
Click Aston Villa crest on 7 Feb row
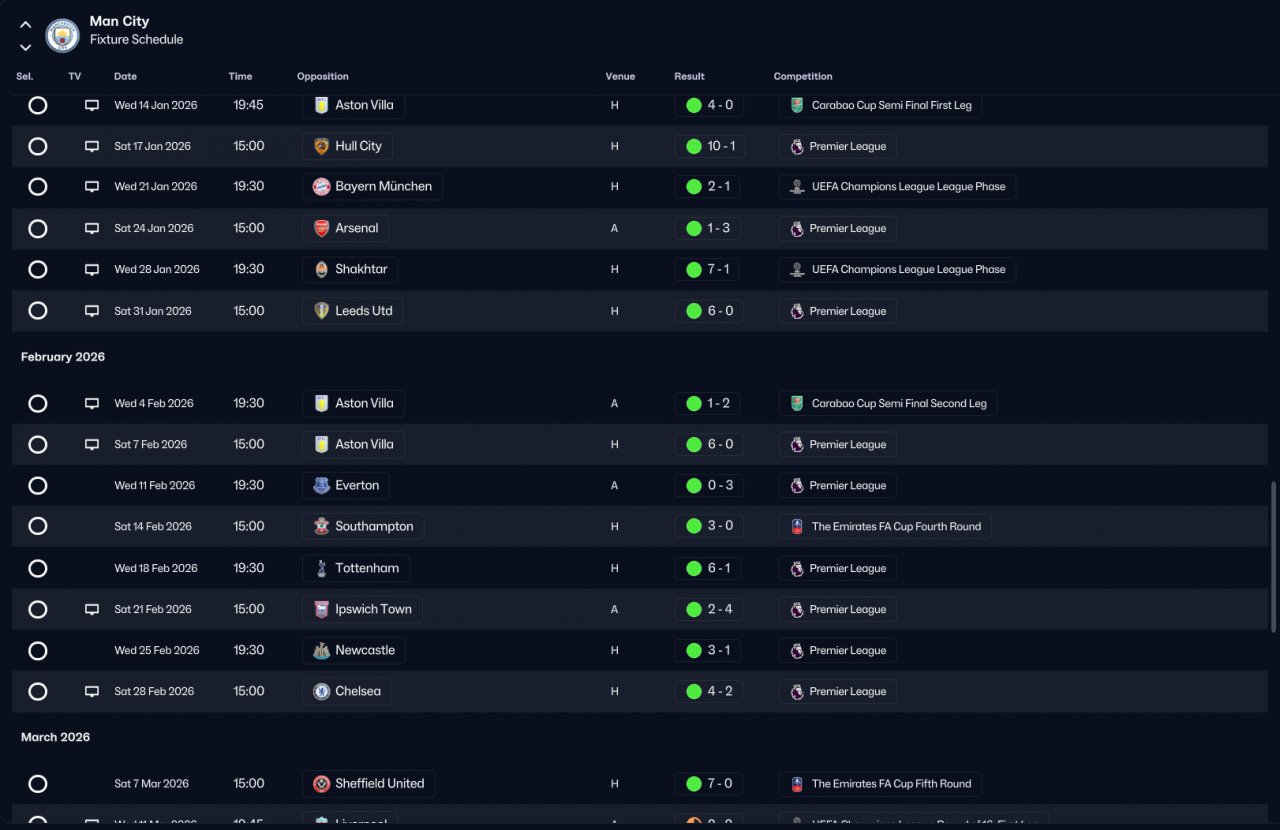(321, 444)
